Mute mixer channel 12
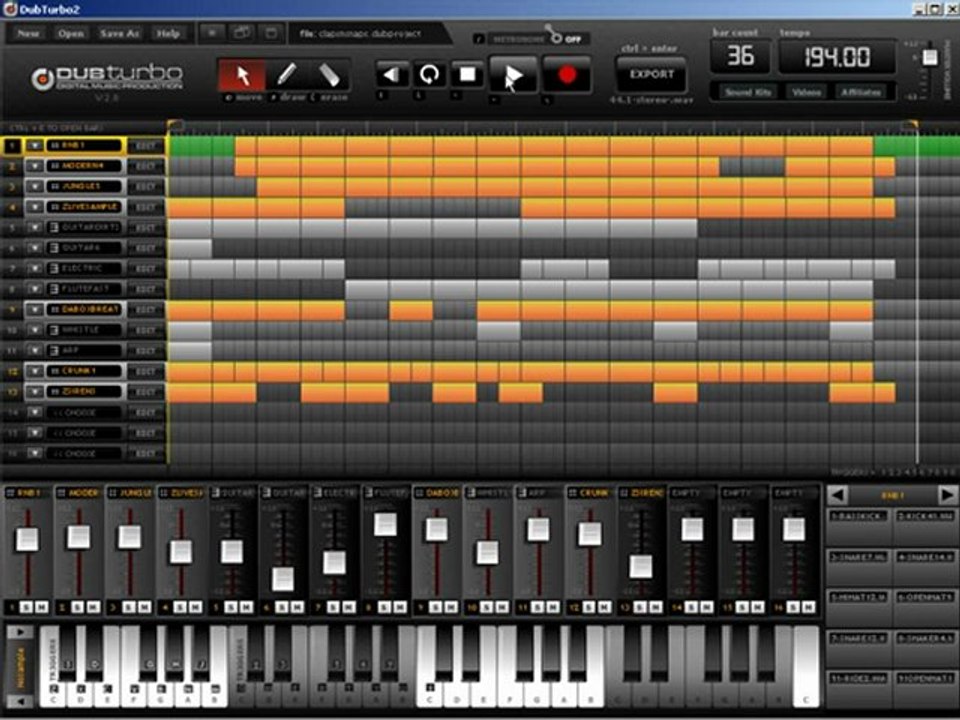Image resolution: width=960 pixels, height=720 pixels. [x=604, y=607]
